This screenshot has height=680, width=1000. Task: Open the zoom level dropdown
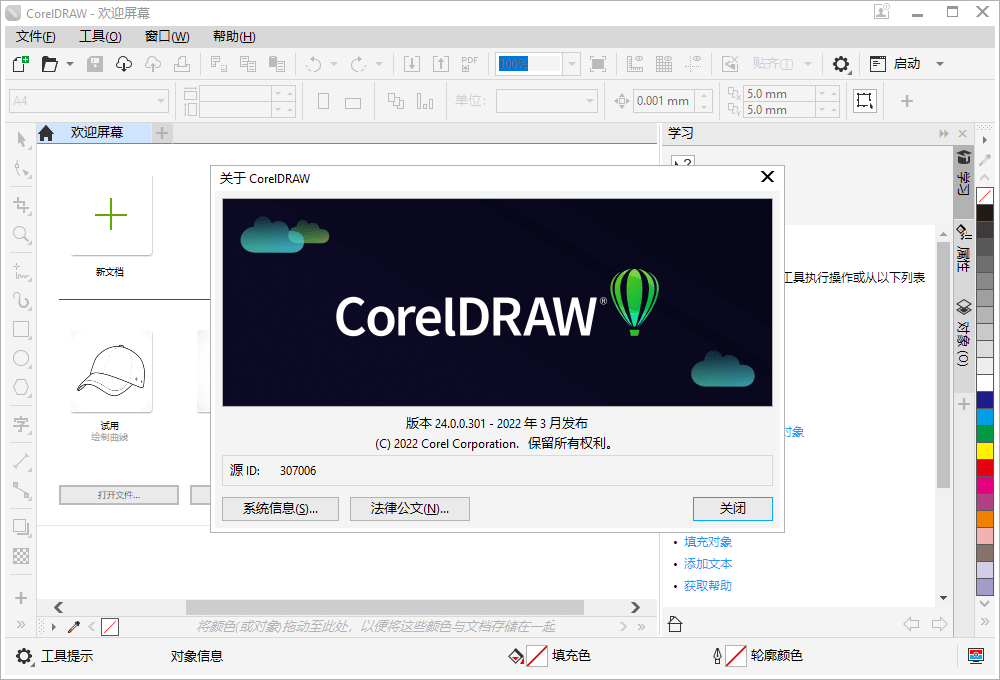tap(571, 63)
